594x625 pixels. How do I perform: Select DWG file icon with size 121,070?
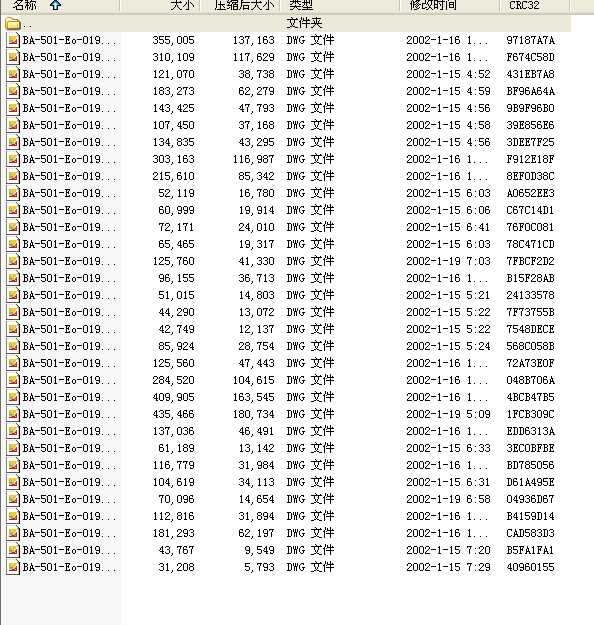pyautogui.click(x=13, y=75)
